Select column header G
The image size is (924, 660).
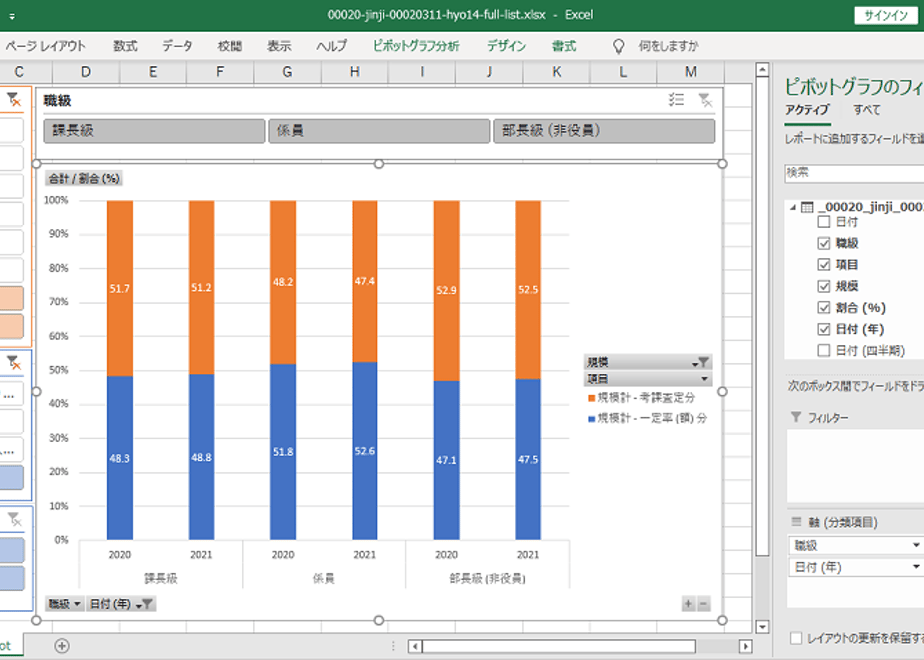coord(288,72)
